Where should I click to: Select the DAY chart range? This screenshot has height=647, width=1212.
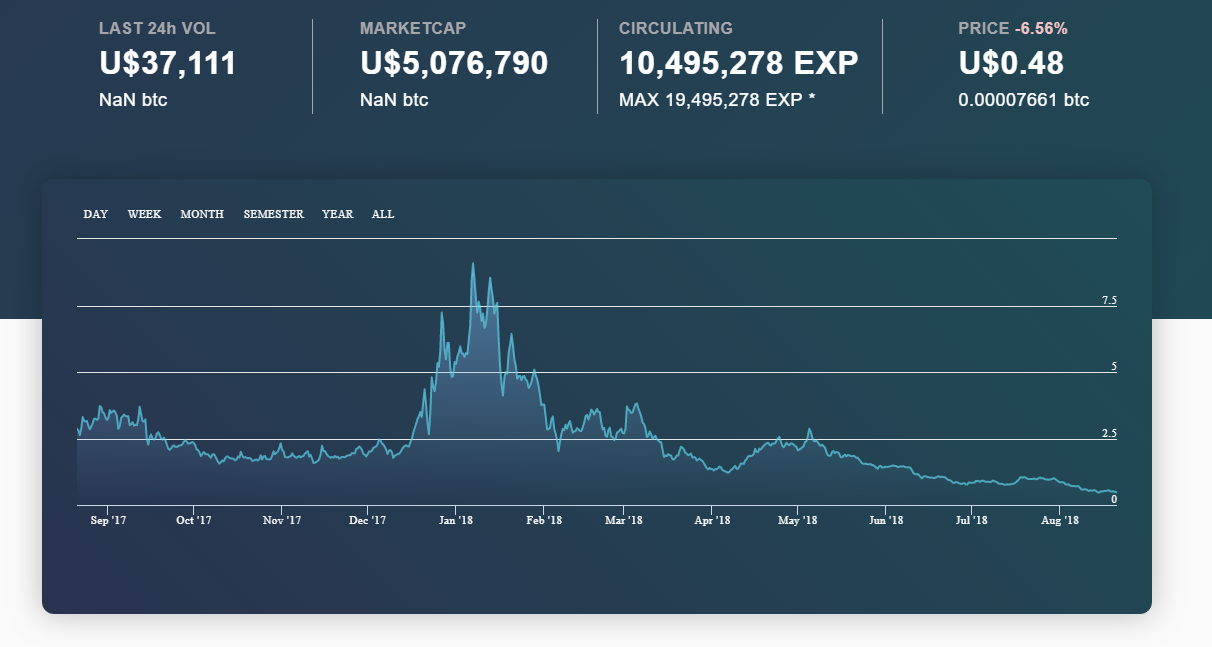click(x=96, y=214)
